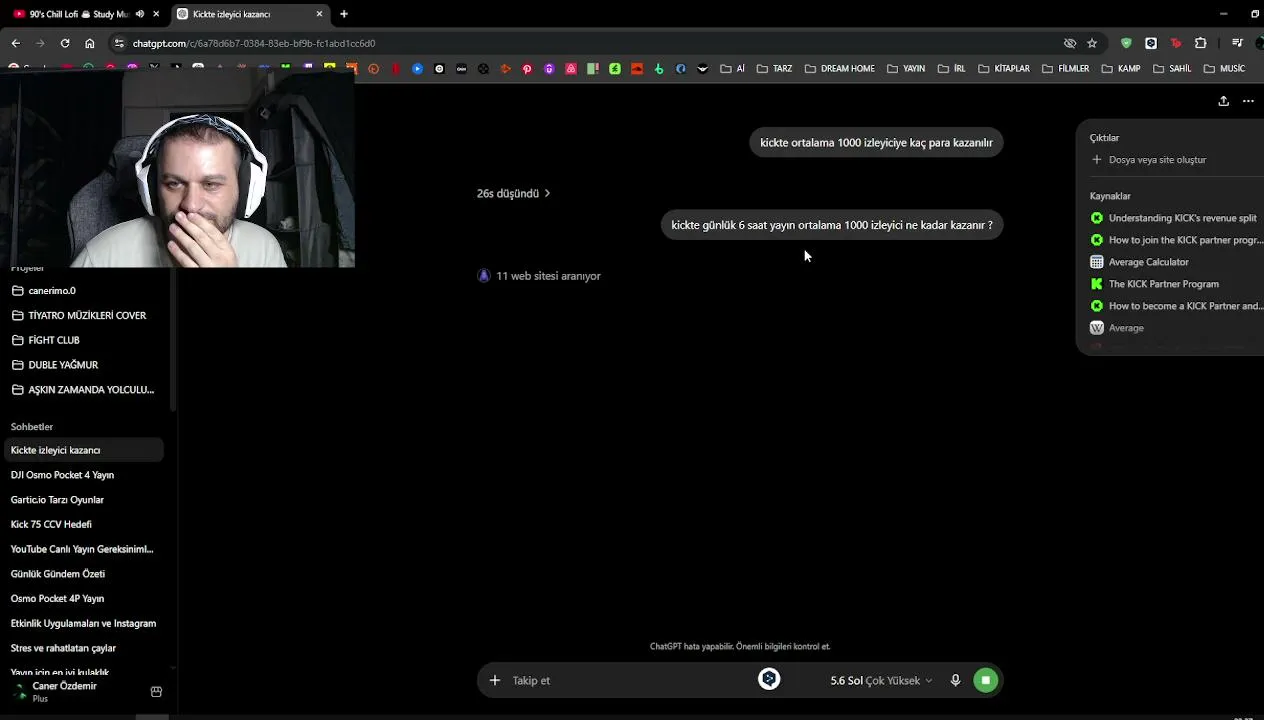Open the AŞKIN ZAMANDA YOLCULU... project

(85, 389)
